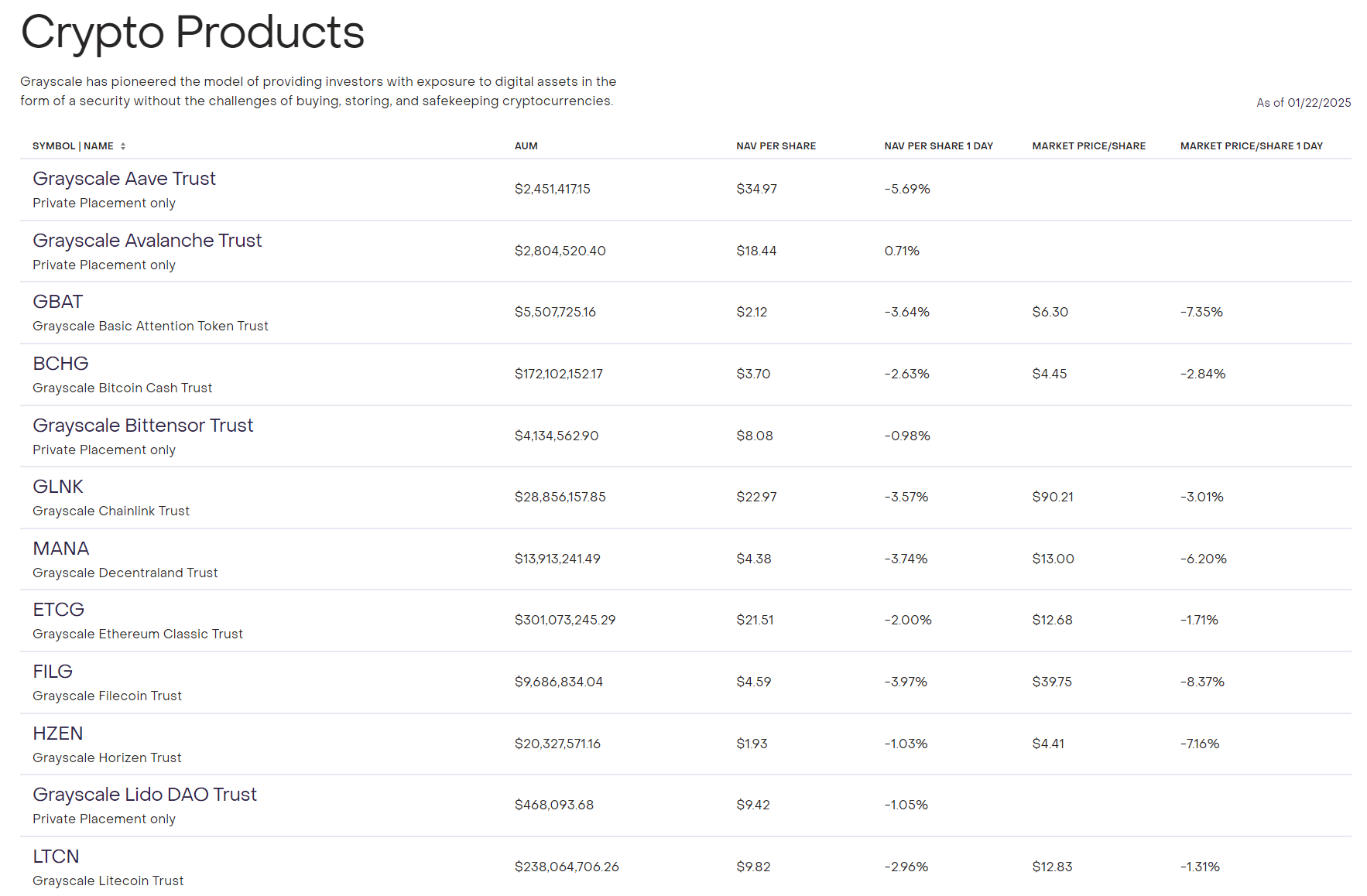Click the Grayscale Basic Attention Token Trust name
This screenshot has height=896, width=1367.
coord(150,327)
